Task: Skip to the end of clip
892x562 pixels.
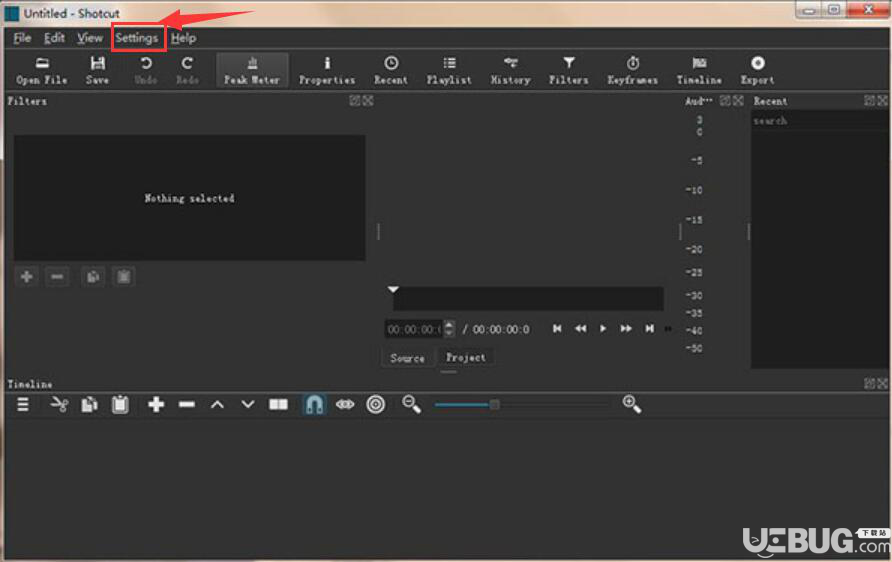Action: 649,329
